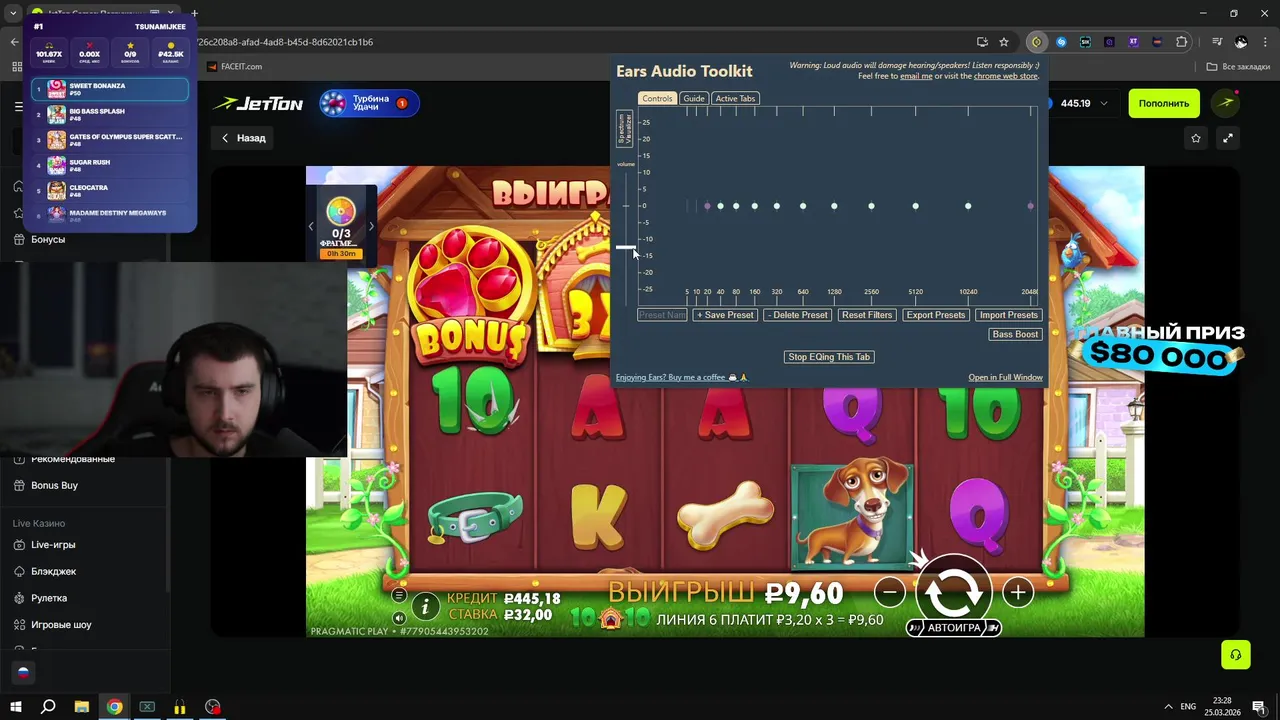Toggle the Bass Boost button
Screen dimensions: 1280x720
[x=1015, y=334]
